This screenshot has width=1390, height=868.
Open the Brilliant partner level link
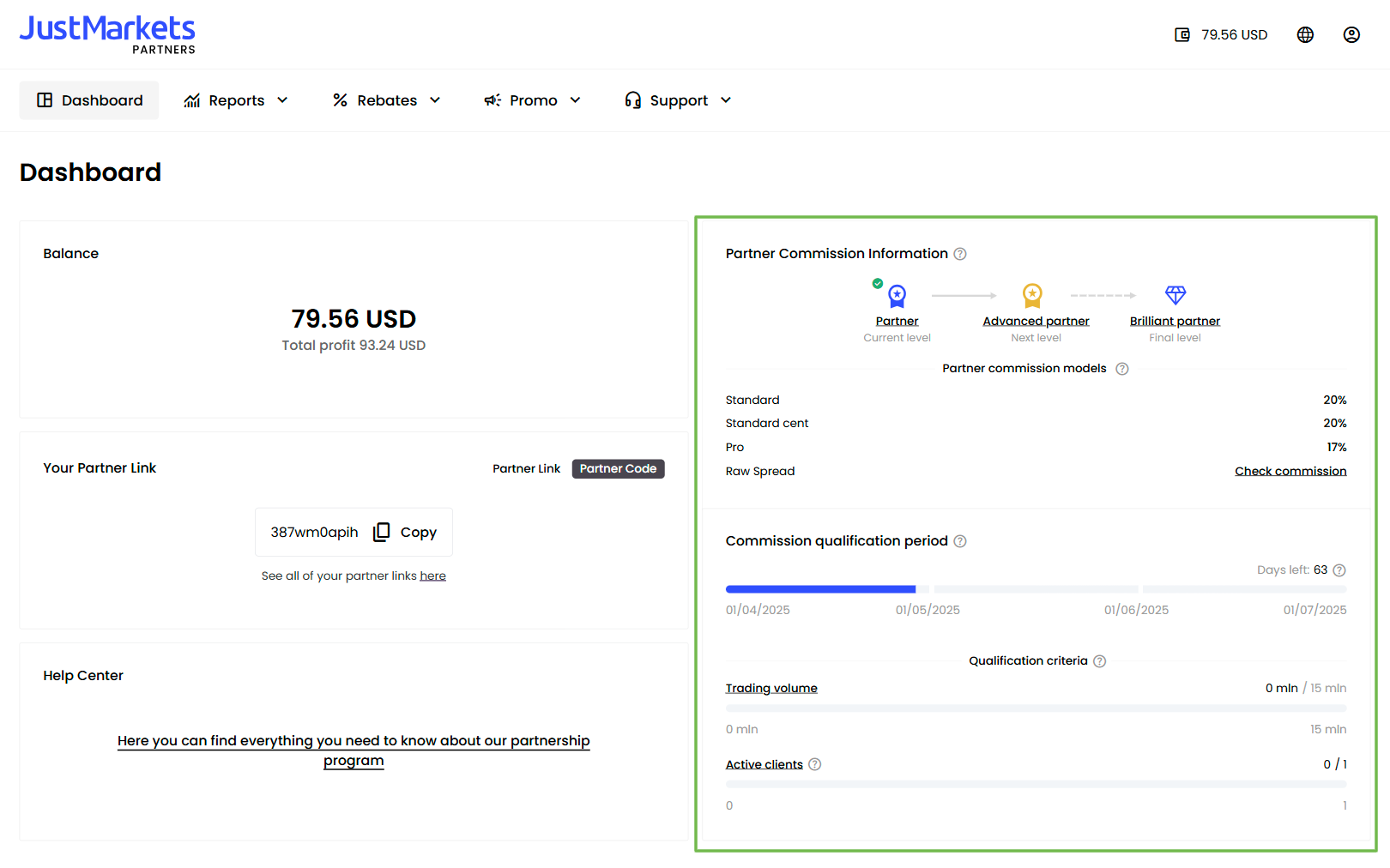pos(1175,322)
